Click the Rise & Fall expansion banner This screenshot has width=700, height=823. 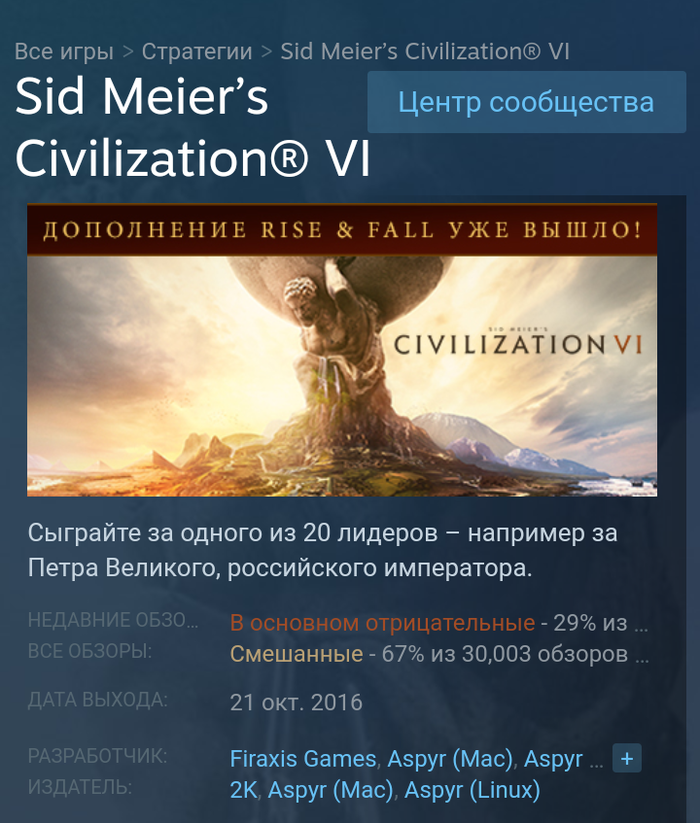pyautogui.click(x=342, y=229)
